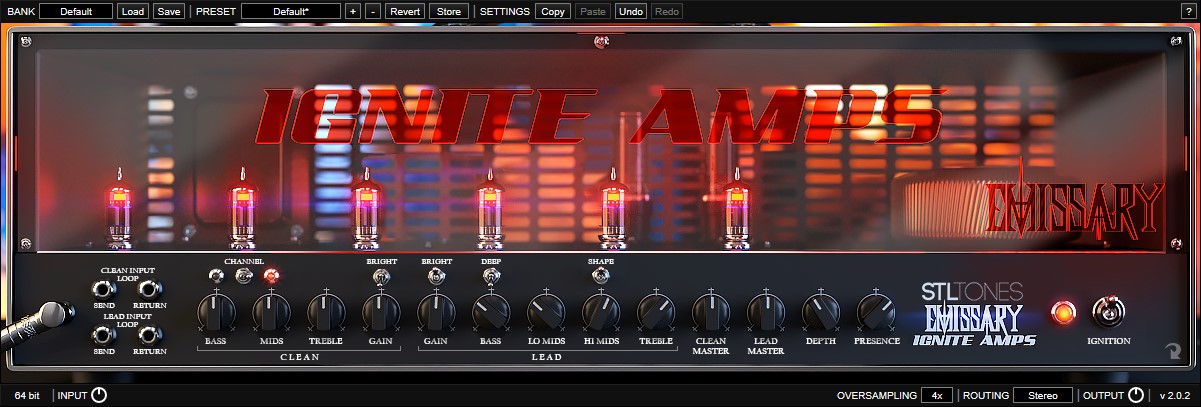The width and height of the screenshot is (1201, 407).
Task: Click the Output level knob in status bar
Action: click(1136, 395)
